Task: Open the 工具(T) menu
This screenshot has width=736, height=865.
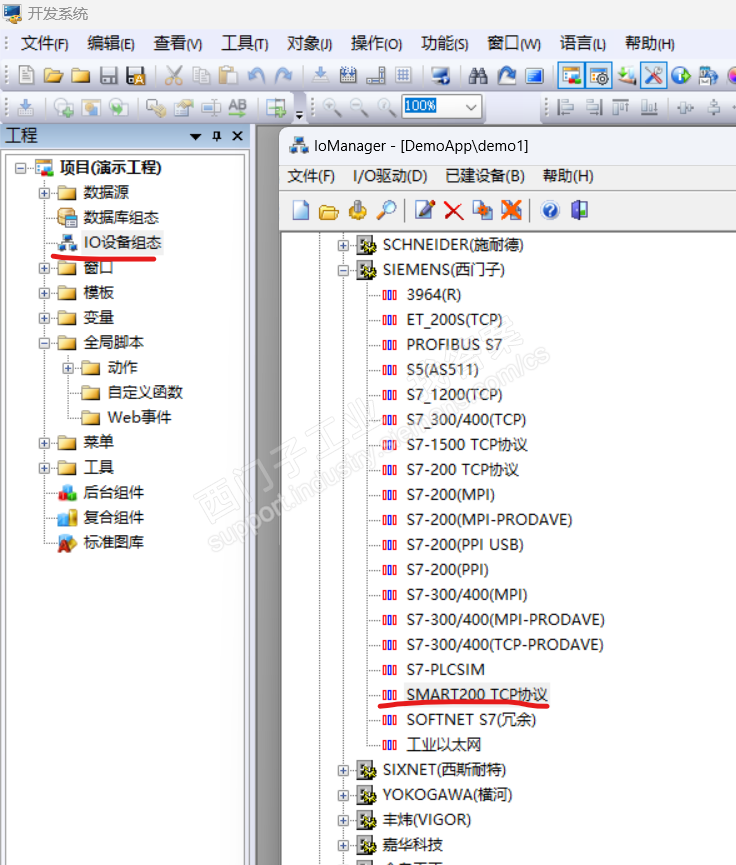Action: click(244, 44)
